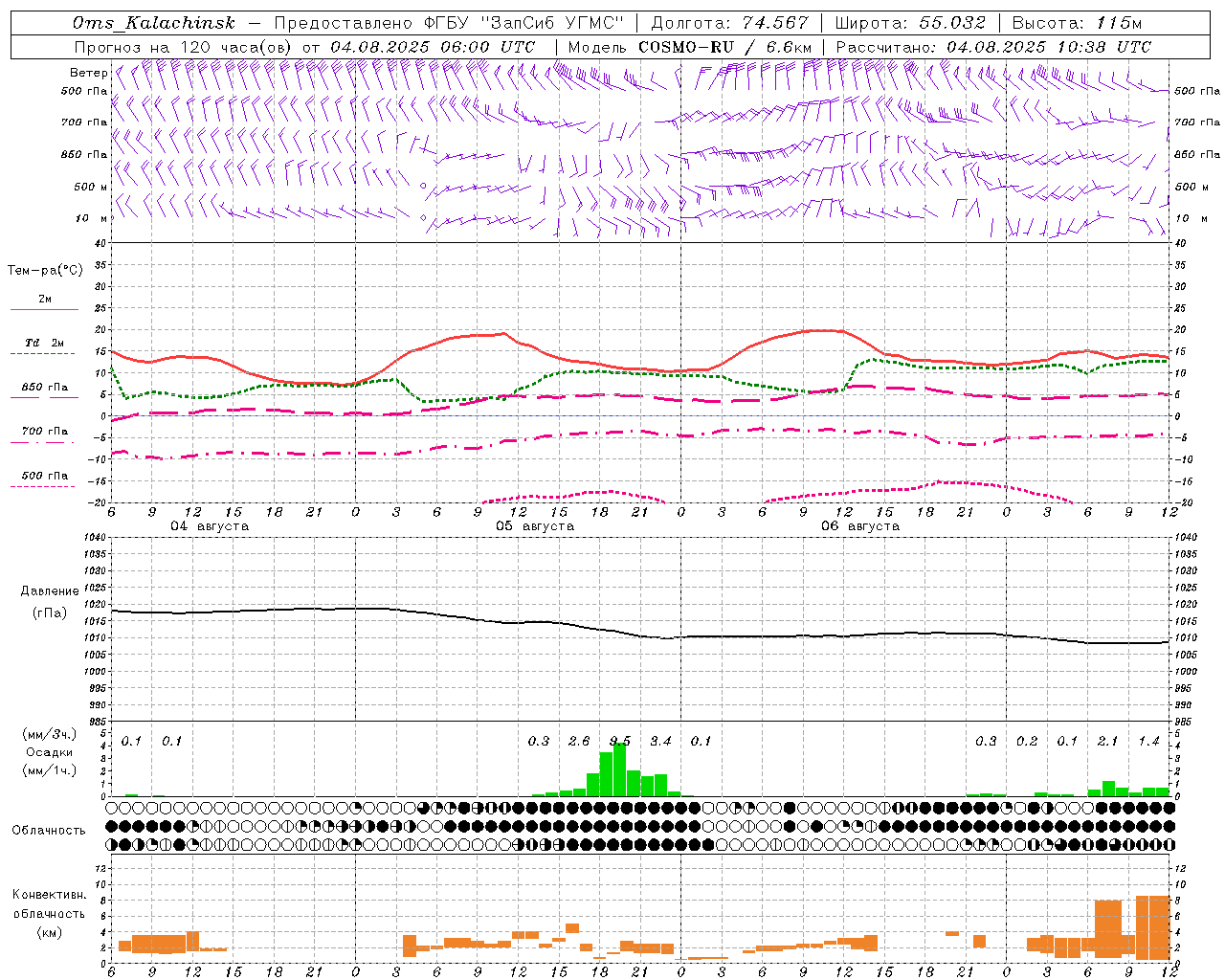Click the 700 гПа temperature legend entry

coord(44,432)
